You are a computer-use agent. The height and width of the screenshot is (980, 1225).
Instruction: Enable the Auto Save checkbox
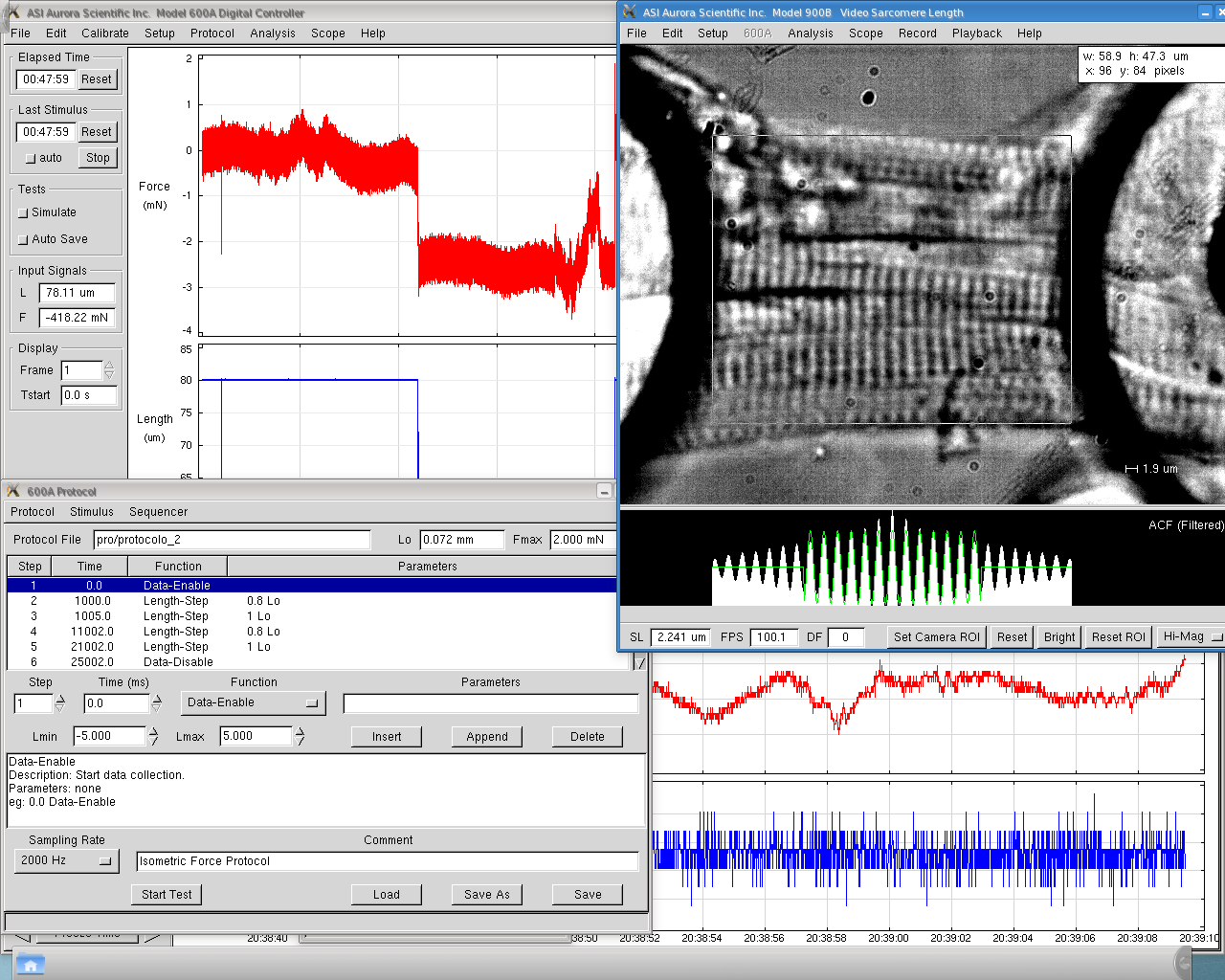[23, 240]
